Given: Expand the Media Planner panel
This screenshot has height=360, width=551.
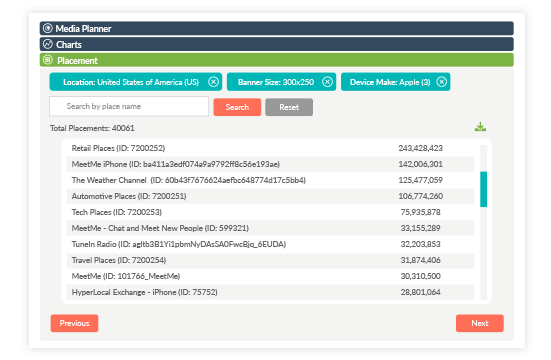Looking at the screenshot, I should point(277,28).
